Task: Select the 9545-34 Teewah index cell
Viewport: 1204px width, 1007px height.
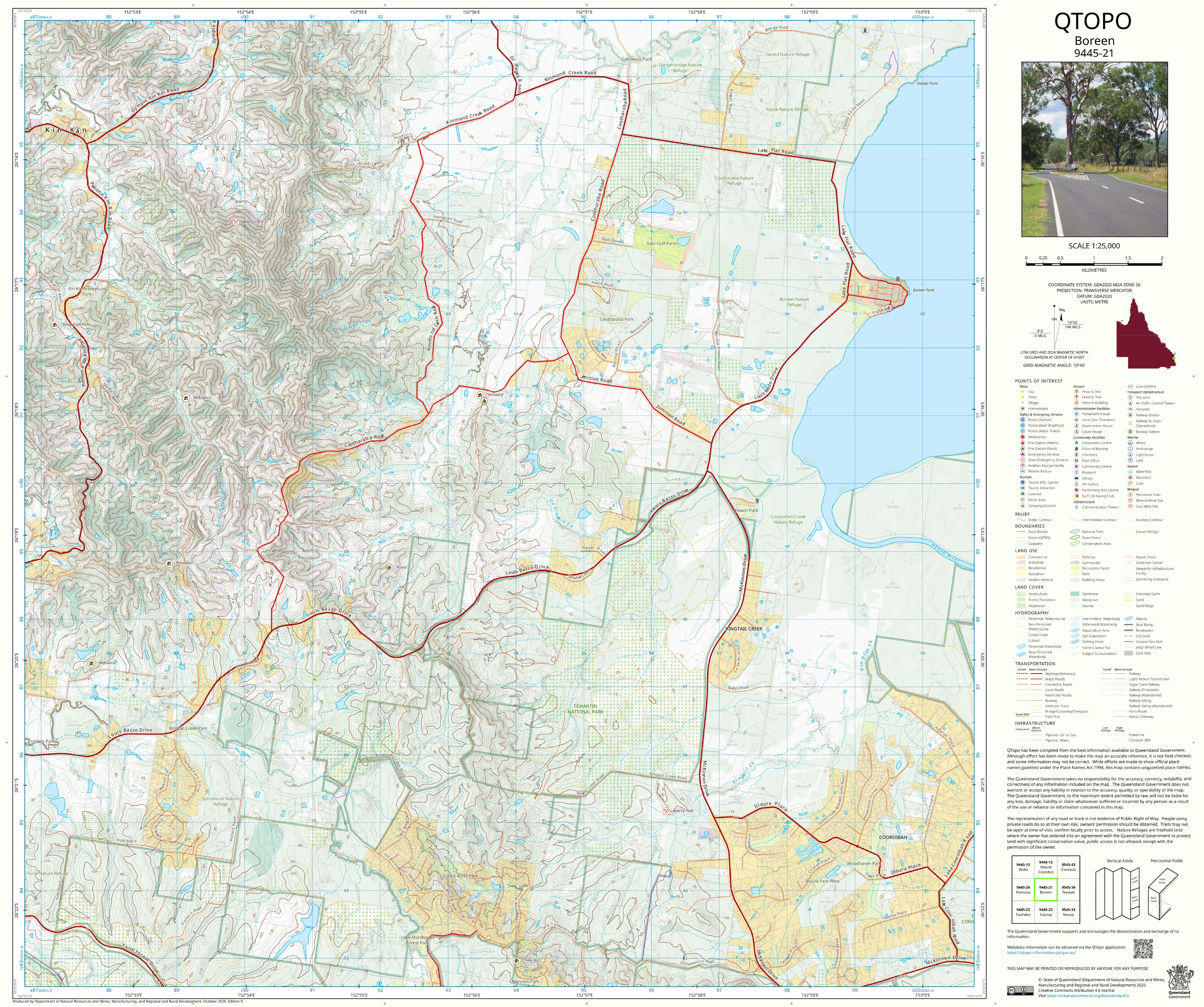Action: pos(1068,890)
